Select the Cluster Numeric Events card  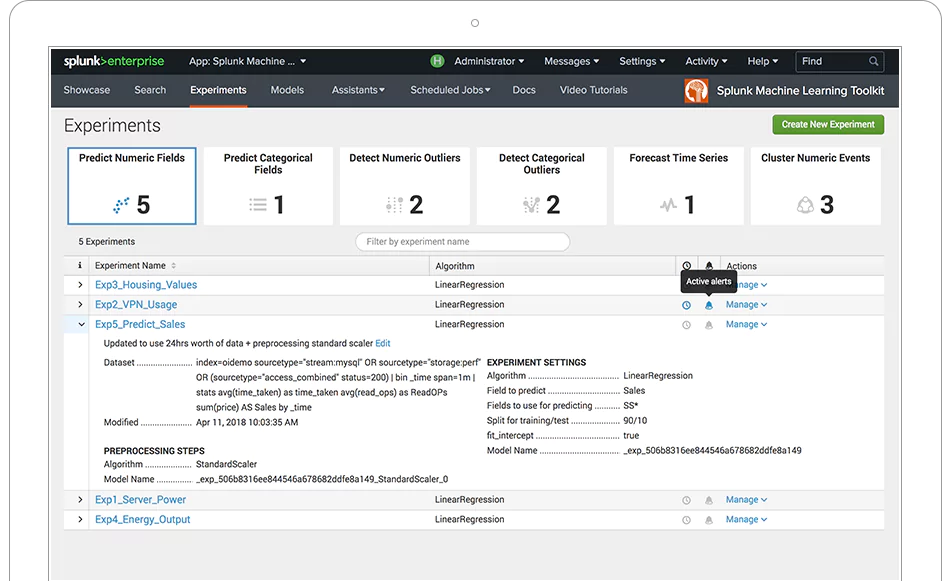[x=815, y=186]
